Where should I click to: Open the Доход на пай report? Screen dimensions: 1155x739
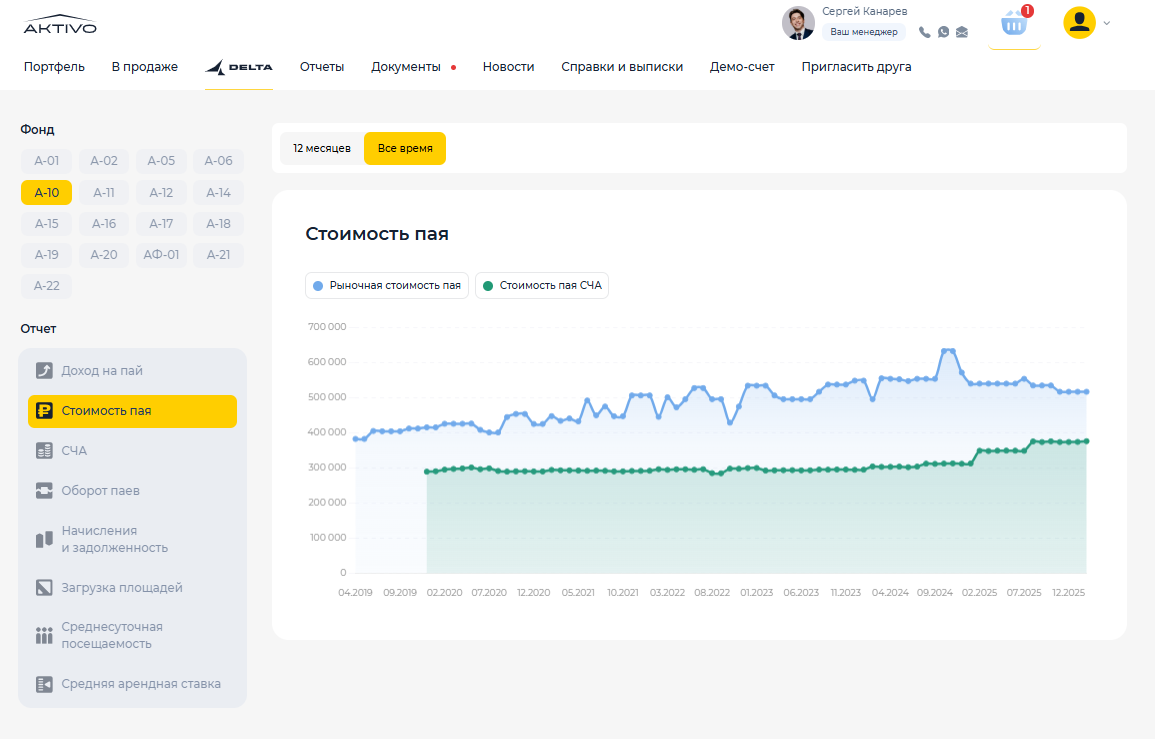coord(102,371)
